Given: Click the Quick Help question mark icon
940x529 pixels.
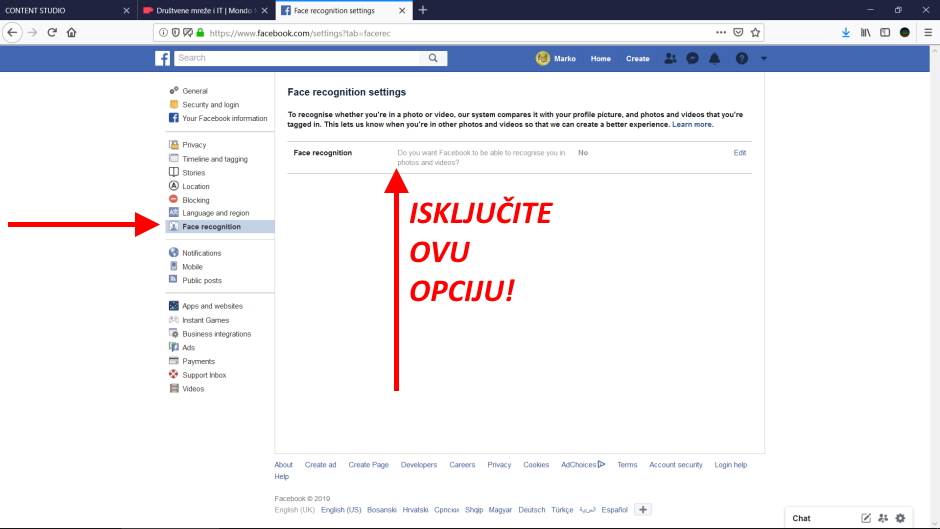Looking at the screenshot, I should pyautogui.click(x=742, y=58).
